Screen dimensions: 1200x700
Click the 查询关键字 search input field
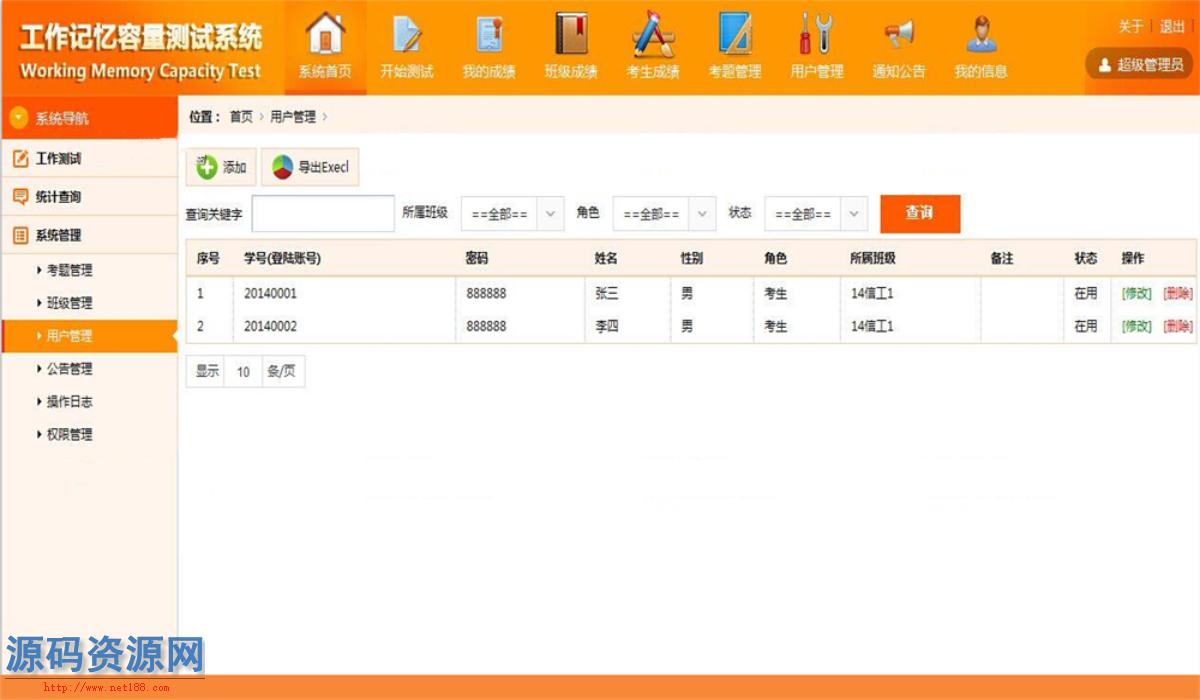tap(323, 214)
